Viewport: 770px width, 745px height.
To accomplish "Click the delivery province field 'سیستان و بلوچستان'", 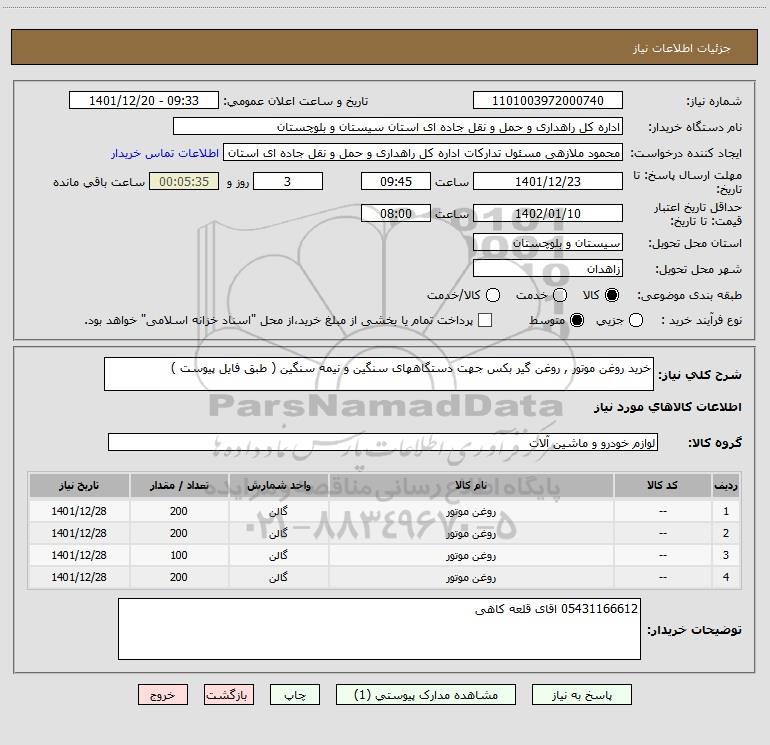I will click(x=548, y=243).
